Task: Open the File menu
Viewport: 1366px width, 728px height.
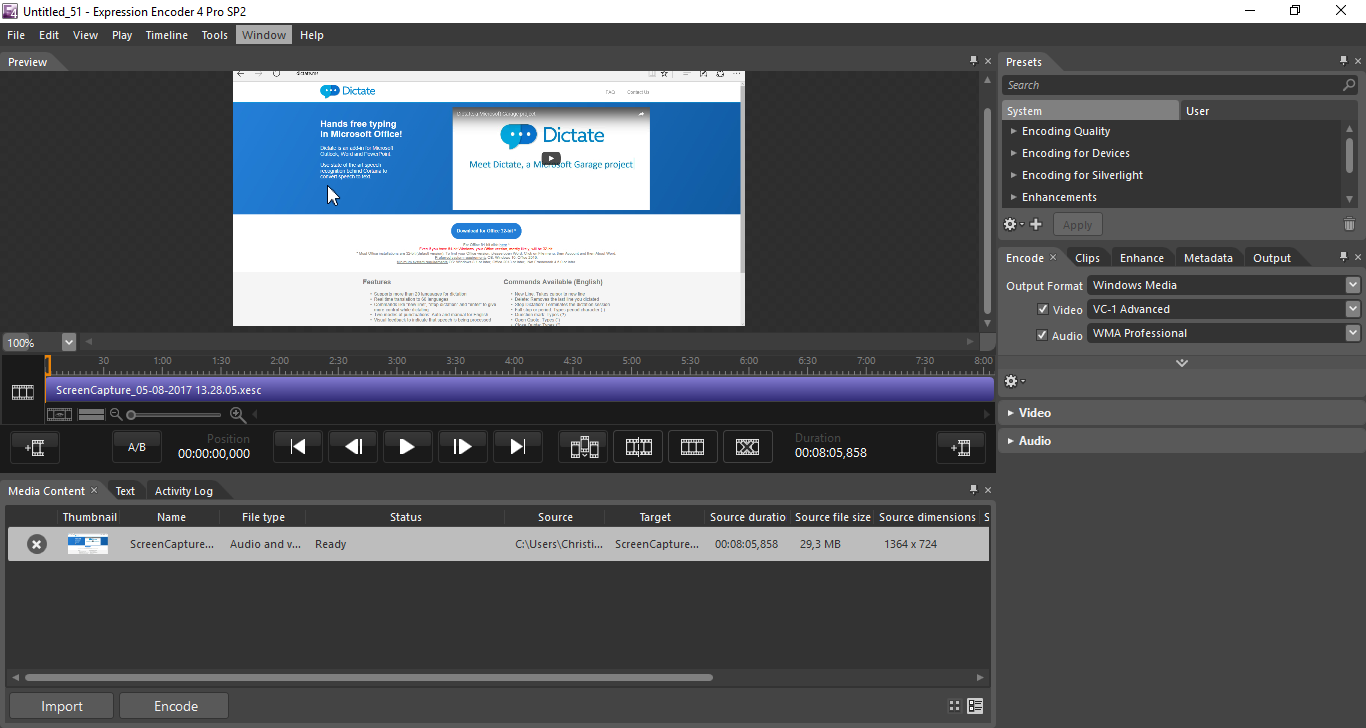Action: [16, 35]
